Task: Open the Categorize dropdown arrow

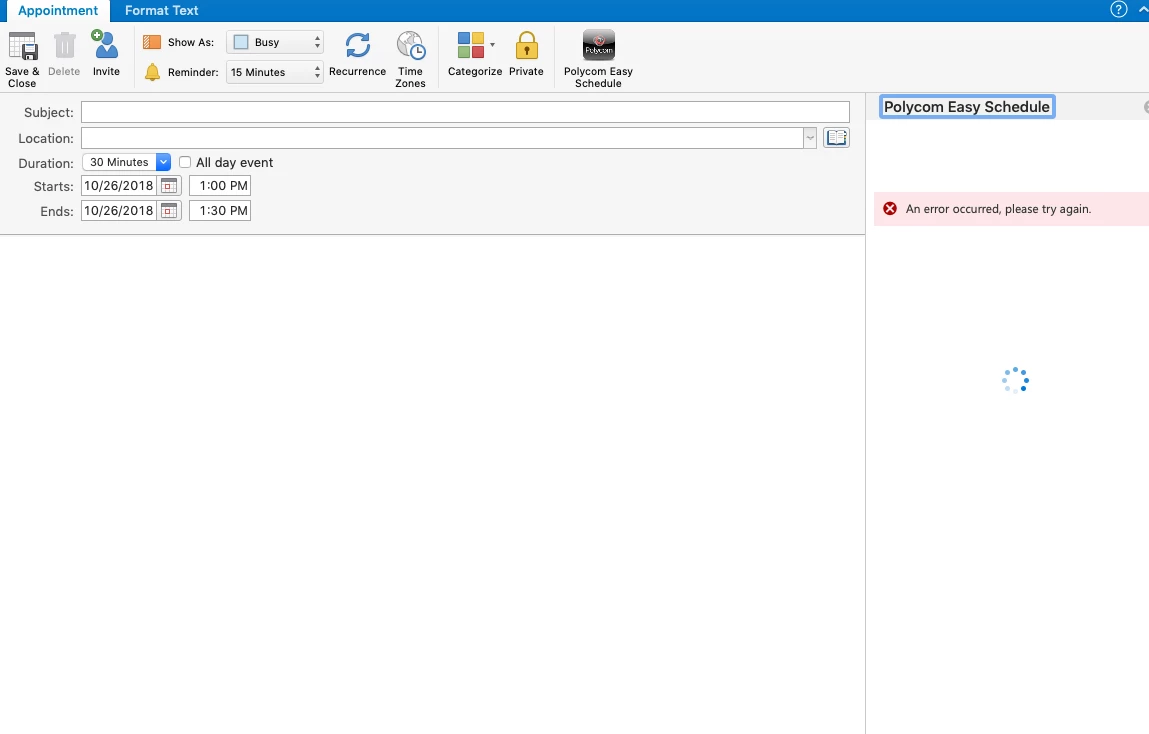Action: point(492,45)
